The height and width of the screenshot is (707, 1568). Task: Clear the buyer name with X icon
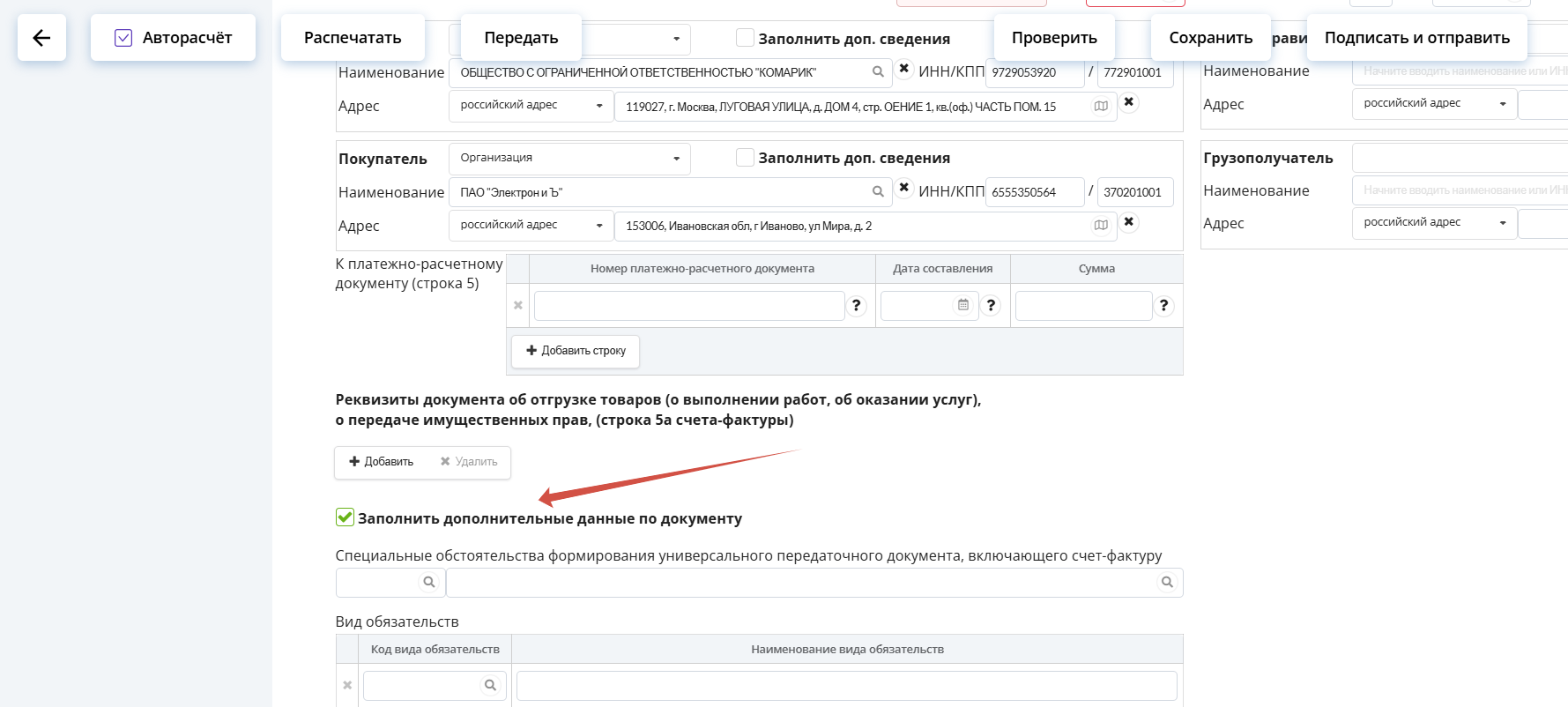[903, 188]
